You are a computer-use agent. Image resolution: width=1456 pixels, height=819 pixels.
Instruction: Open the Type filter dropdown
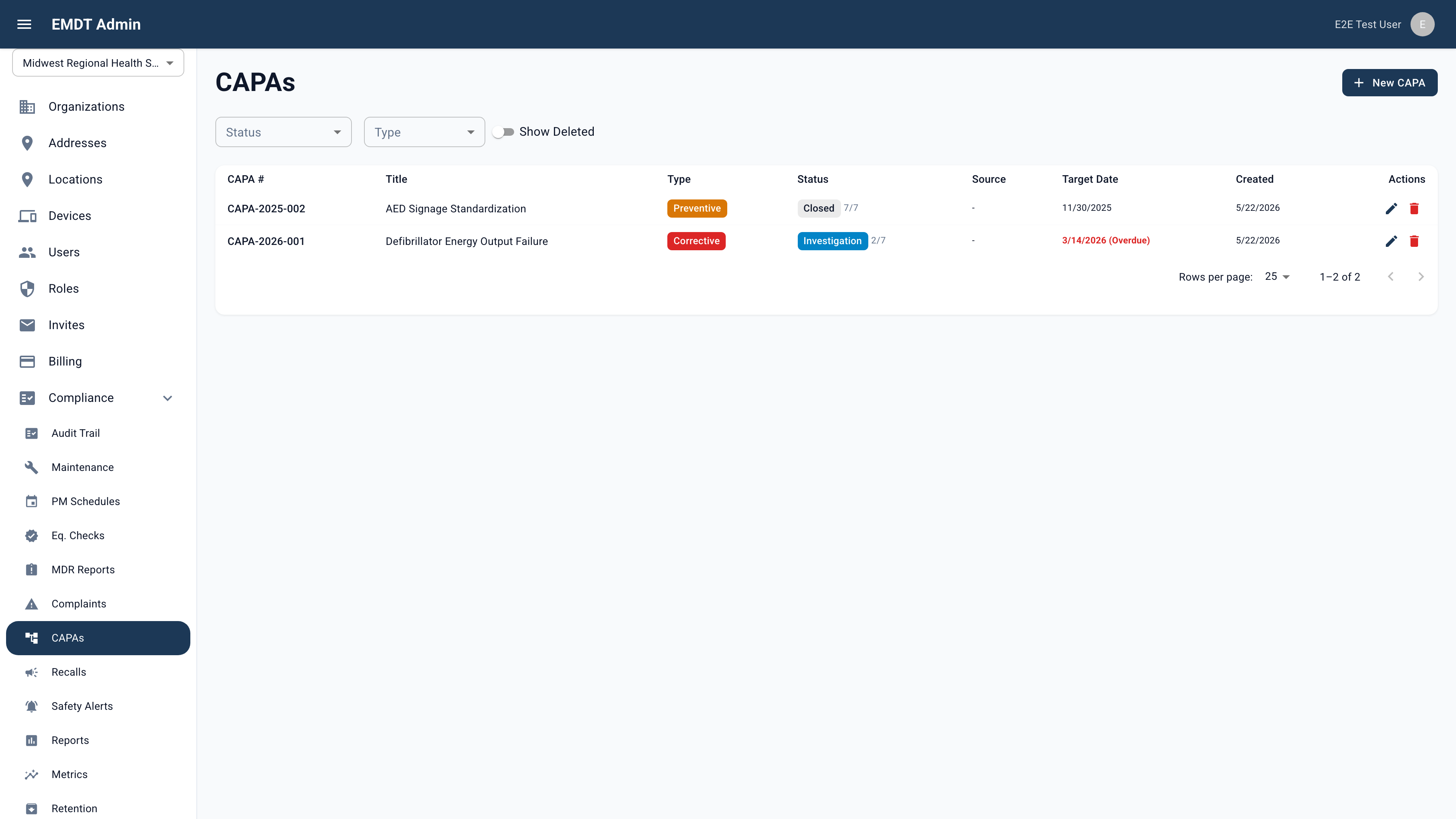(424, 132)
